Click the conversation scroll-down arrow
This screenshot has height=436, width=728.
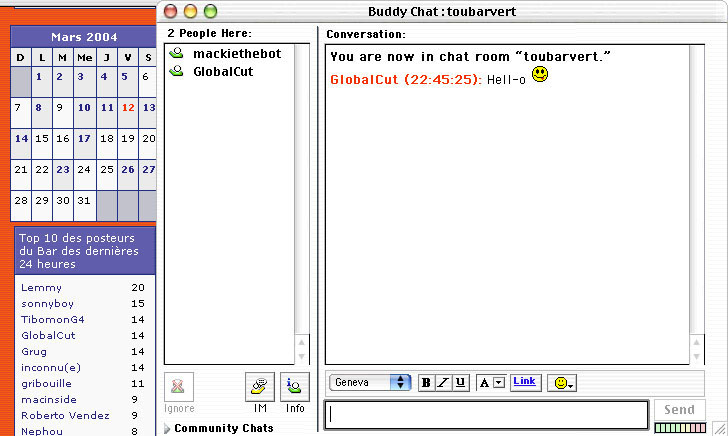coord(696,357)
